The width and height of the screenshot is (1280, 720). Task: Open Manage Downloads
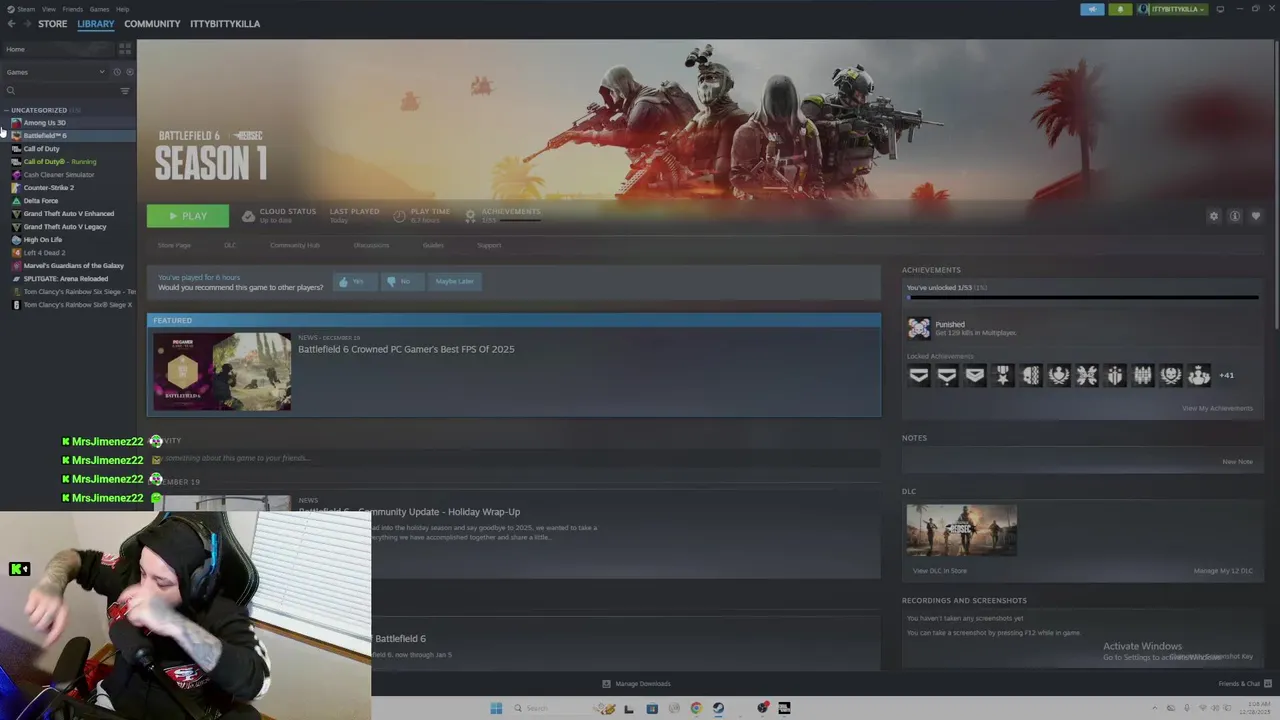(x=636, y=684)
